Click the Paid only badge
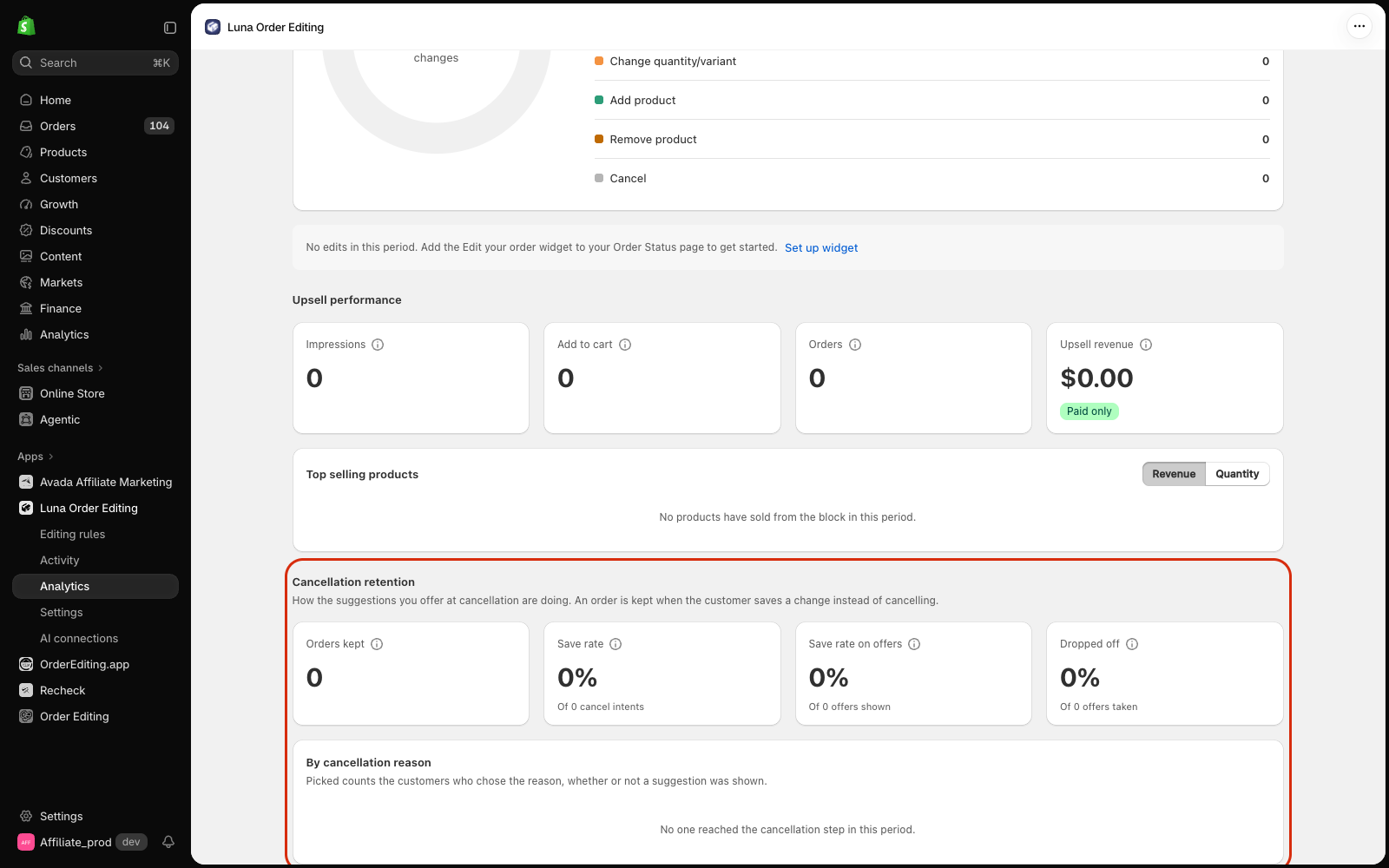This screenshot has width=1389, height=868. [1089, 411]
